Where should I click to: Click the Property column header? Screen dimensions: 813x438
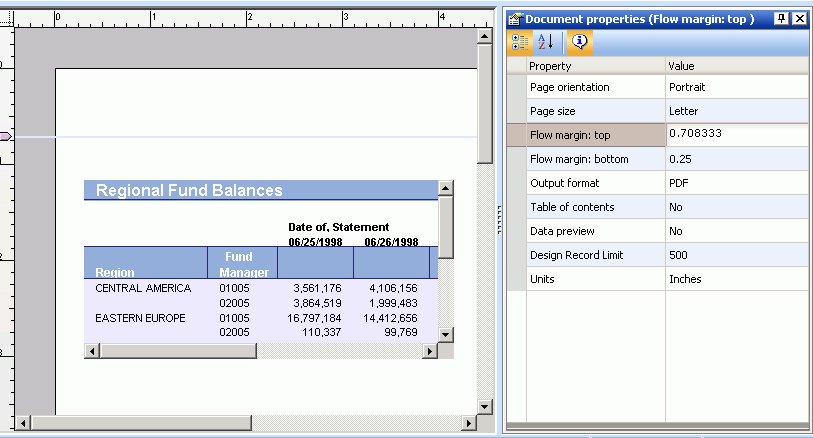click(595, 66)
